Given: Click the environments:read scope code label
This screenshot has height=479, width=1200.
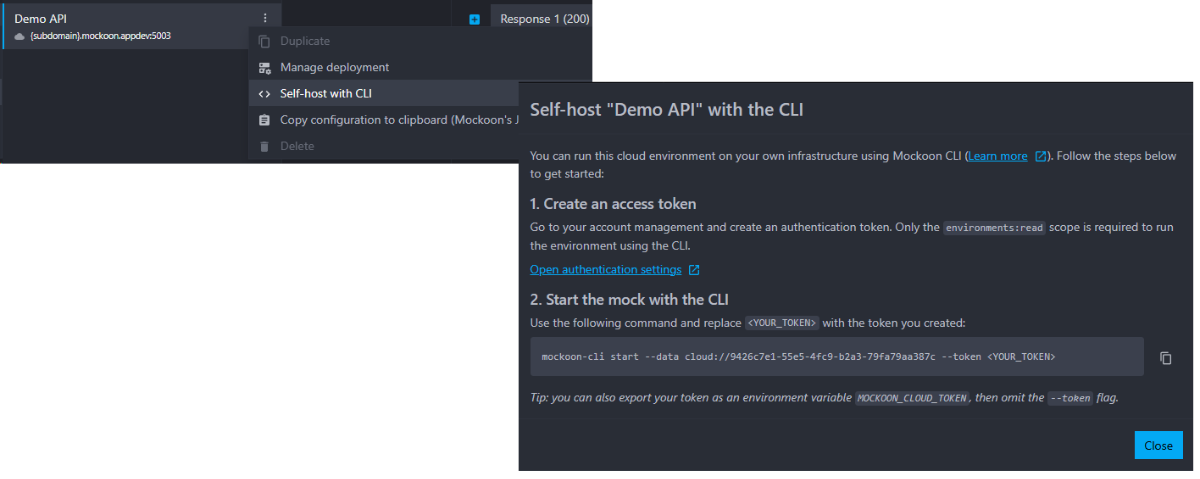Looking at the screenshot, I should pyautogui.click(x=994, y=228).
